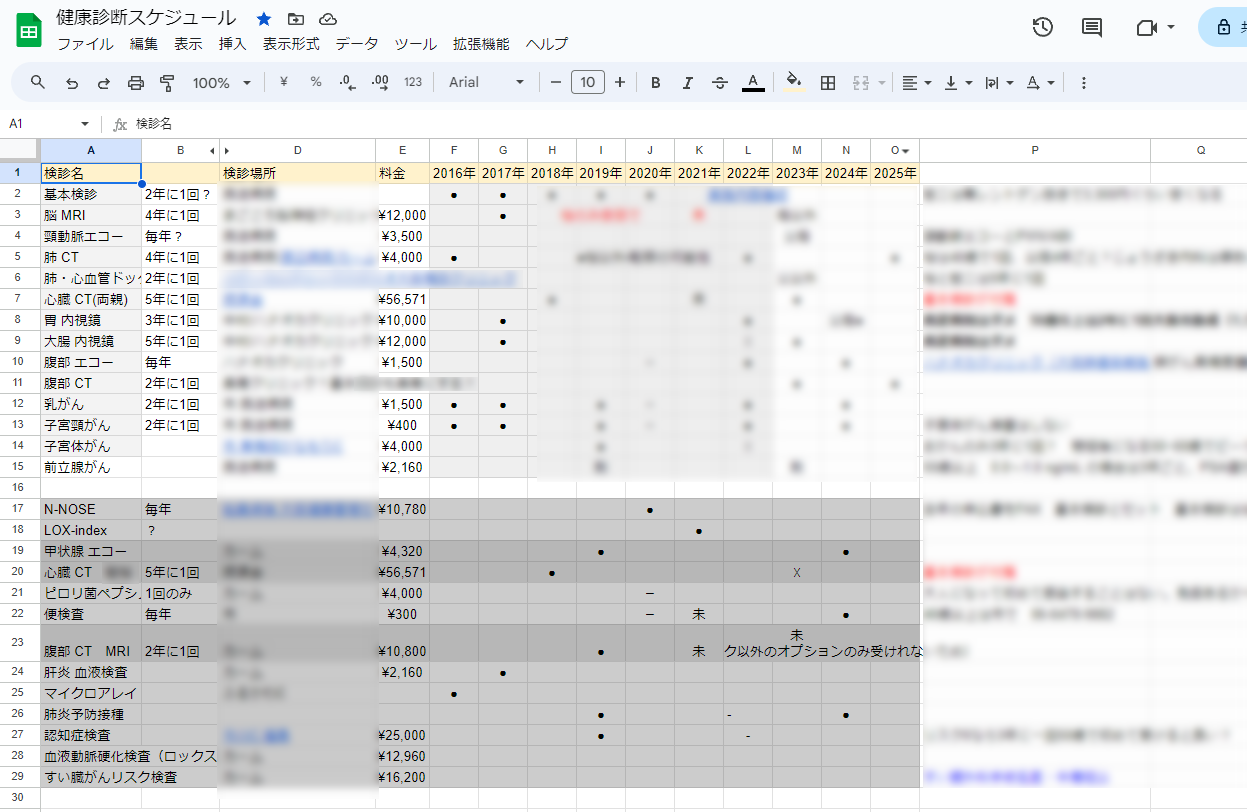Toggle bold formatting
Viewport: 1247px width, 812px height.
(656, 83)
